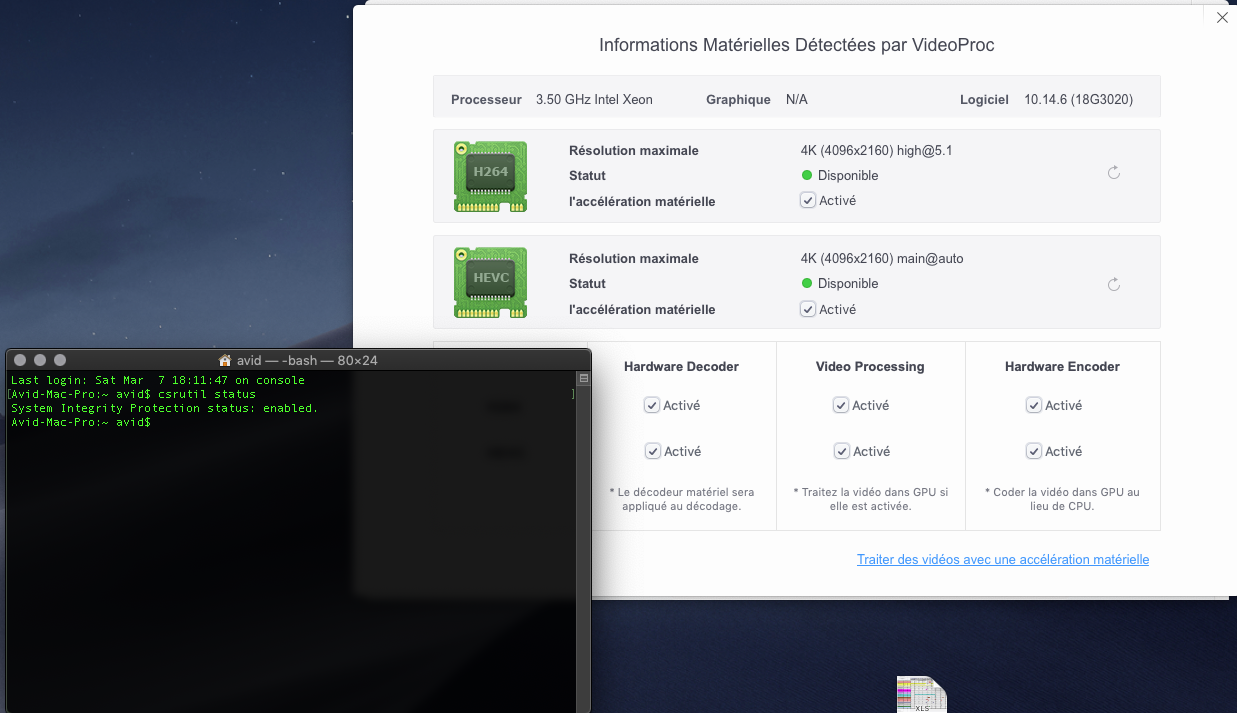
Task: Click the home folder icon in Terminal title
Action: pyautogui.click(x=225, y=360)
